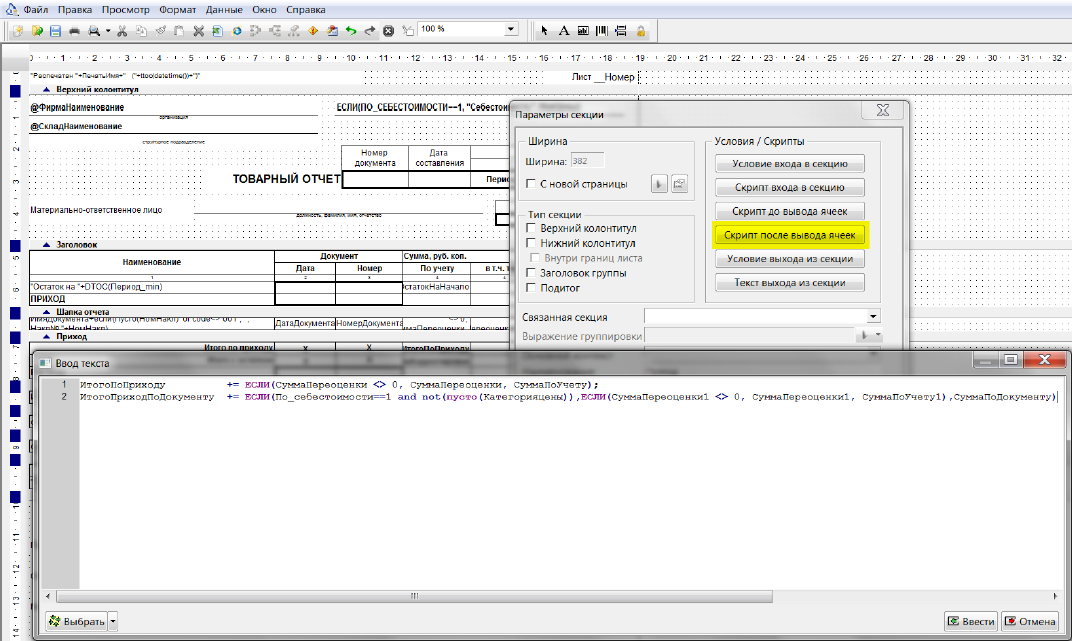
Task: Click the browser globe toolbar icon
Action: [237, 31]
